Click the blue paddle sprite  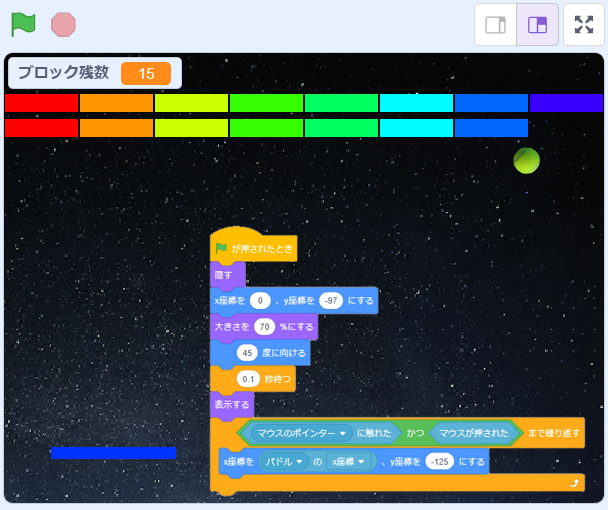(x=114, y=453)
